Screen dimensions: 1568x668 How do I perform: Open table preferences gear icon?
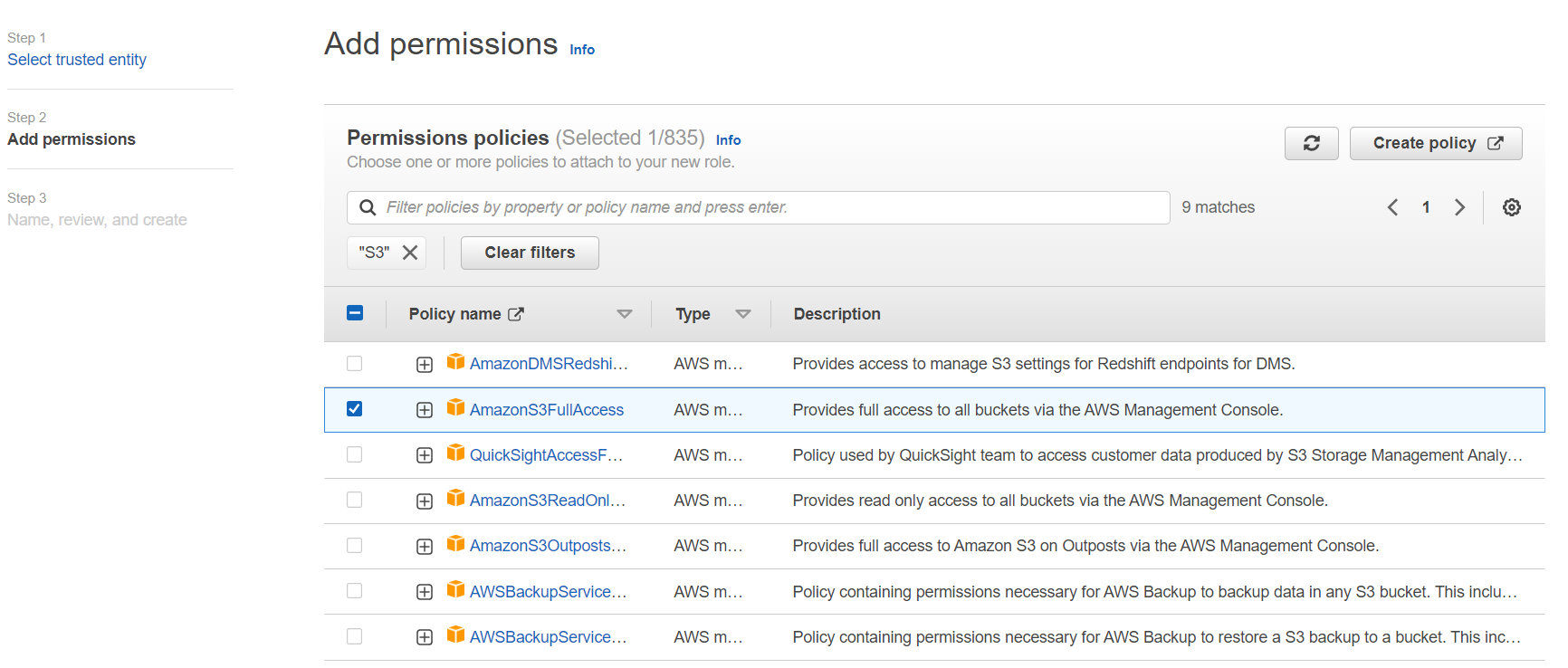(1511, 207)
